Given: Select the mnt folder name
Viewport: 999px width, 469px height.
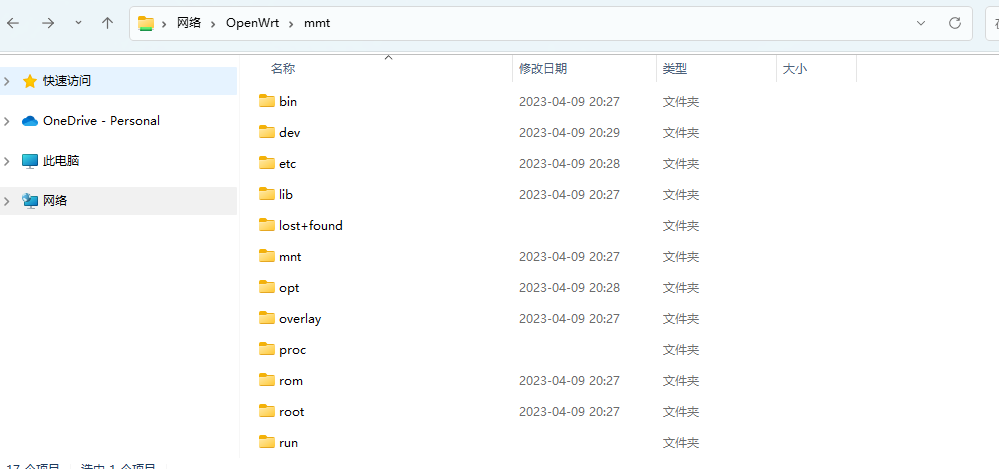Looking at the screenshot, I should 290,257.
